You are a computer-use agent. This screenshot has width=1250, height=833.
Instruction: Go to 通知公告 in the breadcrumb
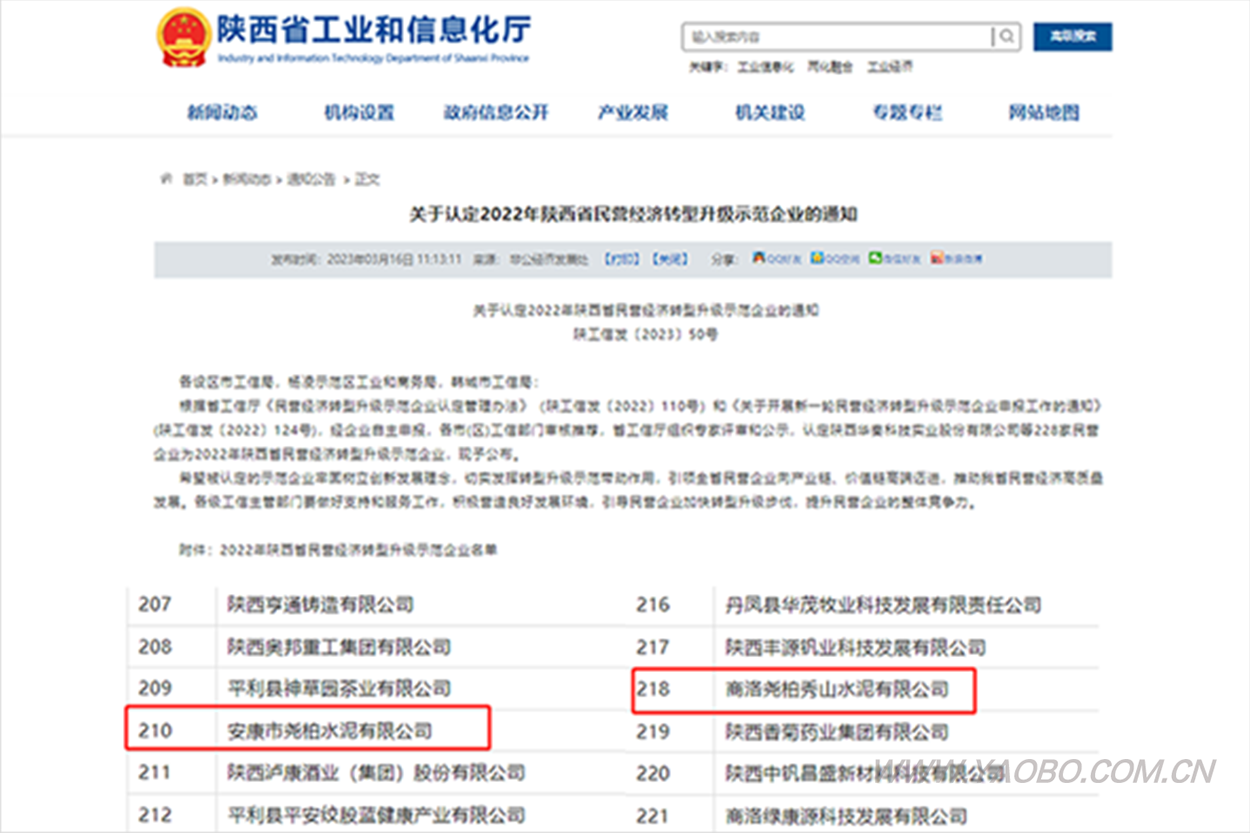click(311, 180)
